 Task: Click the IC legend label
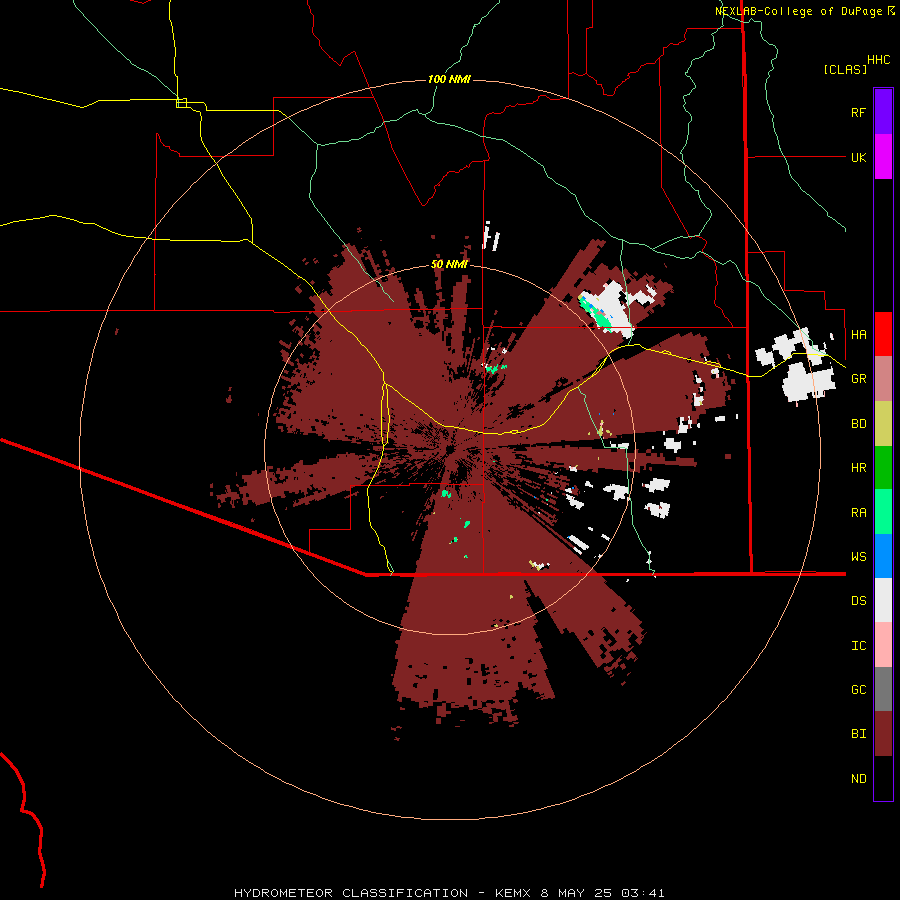[858, 646]
